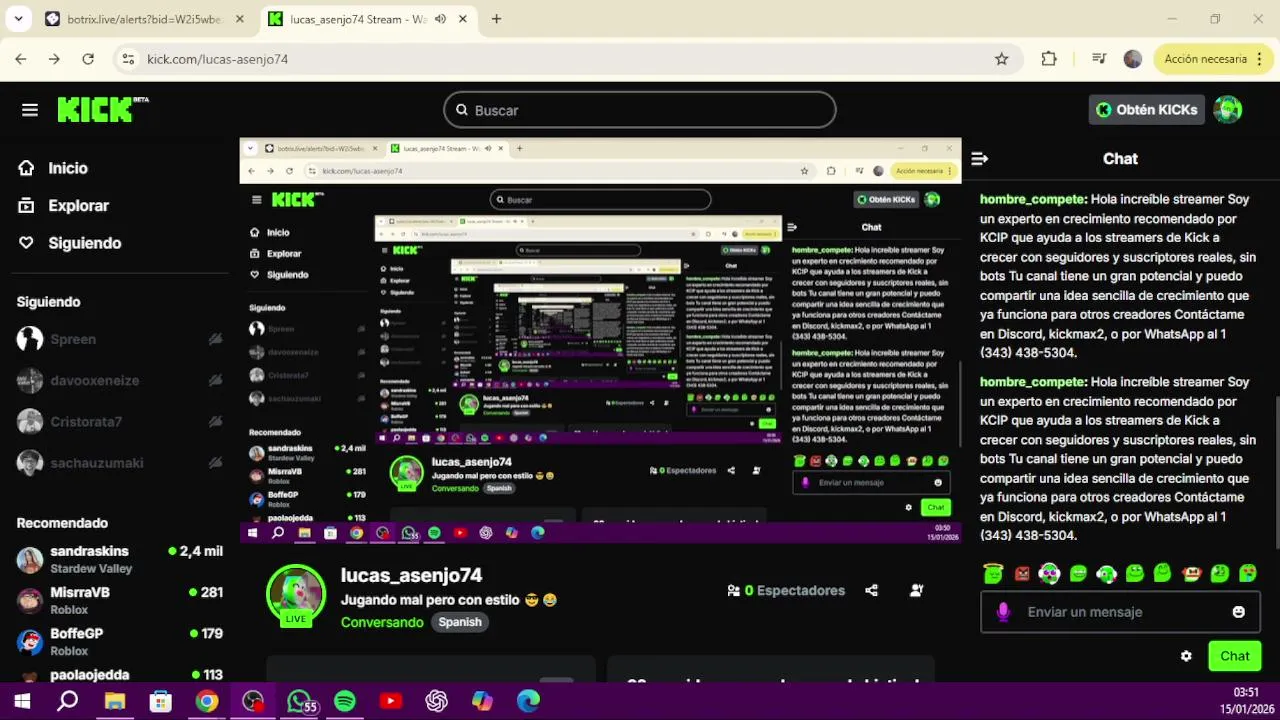
Task: View site information icon
Action: pyautogui.click(x=128, y=59)
